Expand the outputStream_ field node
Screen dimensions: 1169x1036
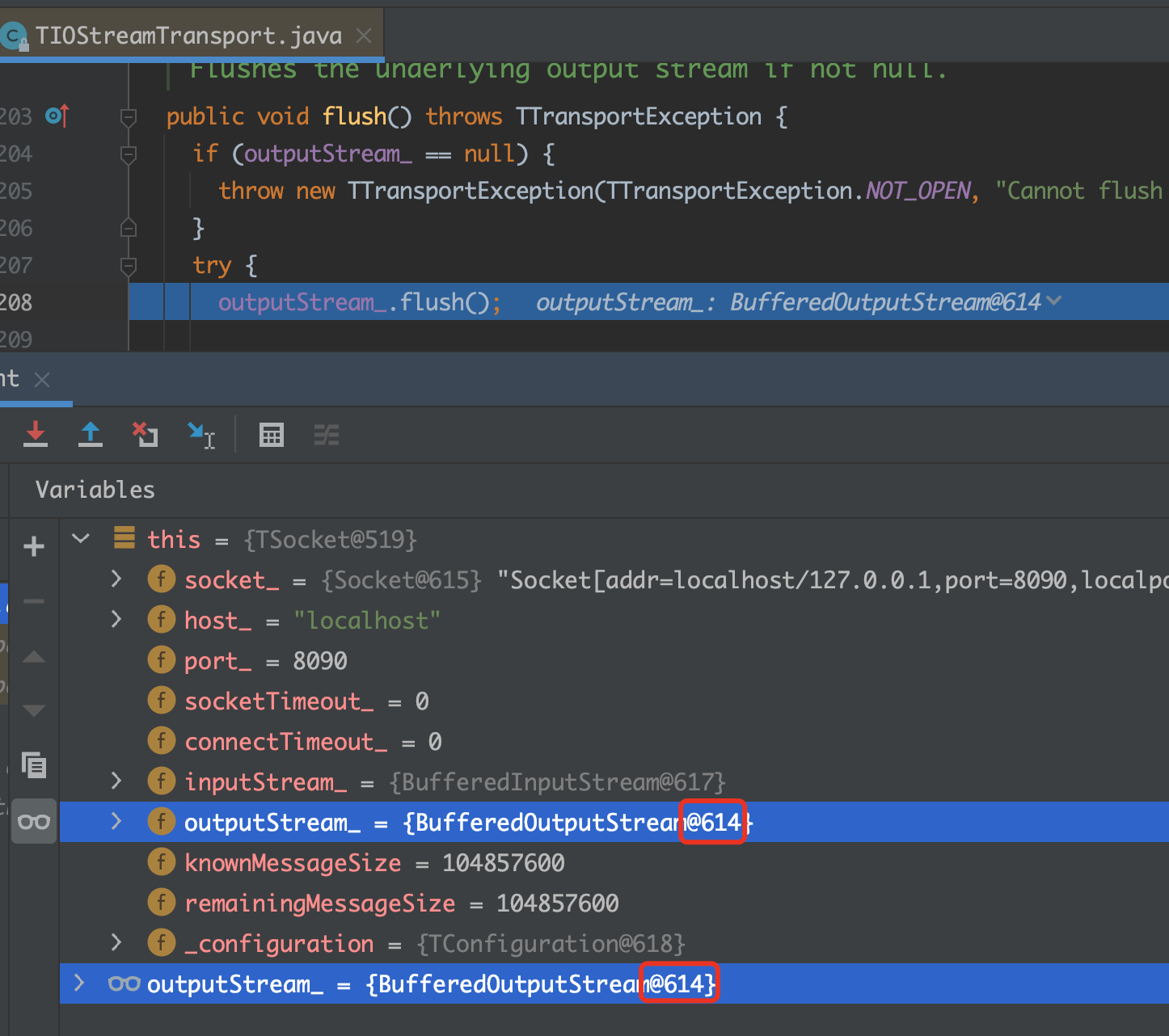point(116,821)
